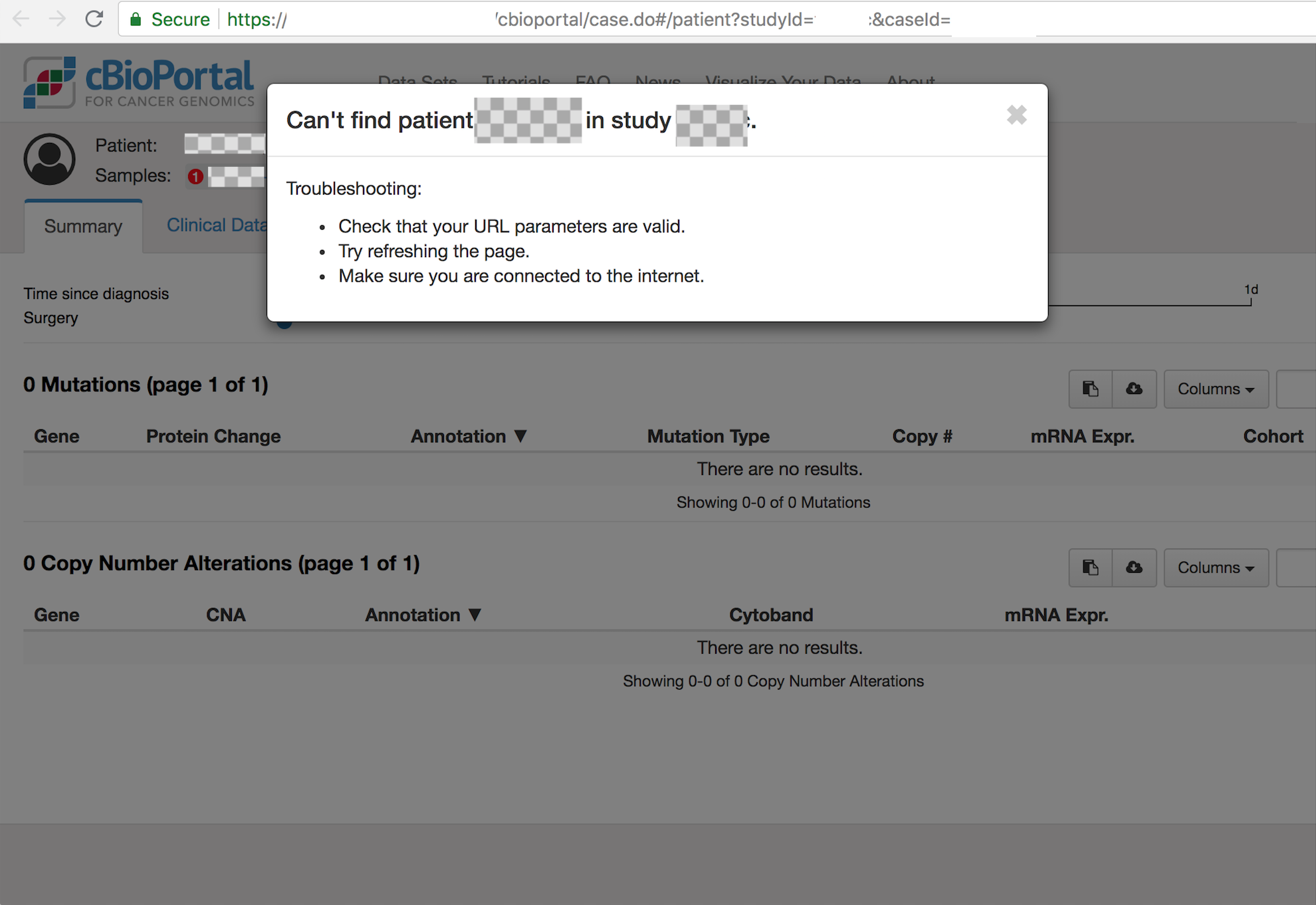The height and width of the screenshot is (905, 1316).
Task: Sort Mutations by Annotation column
Action: (x=469, y=436)
